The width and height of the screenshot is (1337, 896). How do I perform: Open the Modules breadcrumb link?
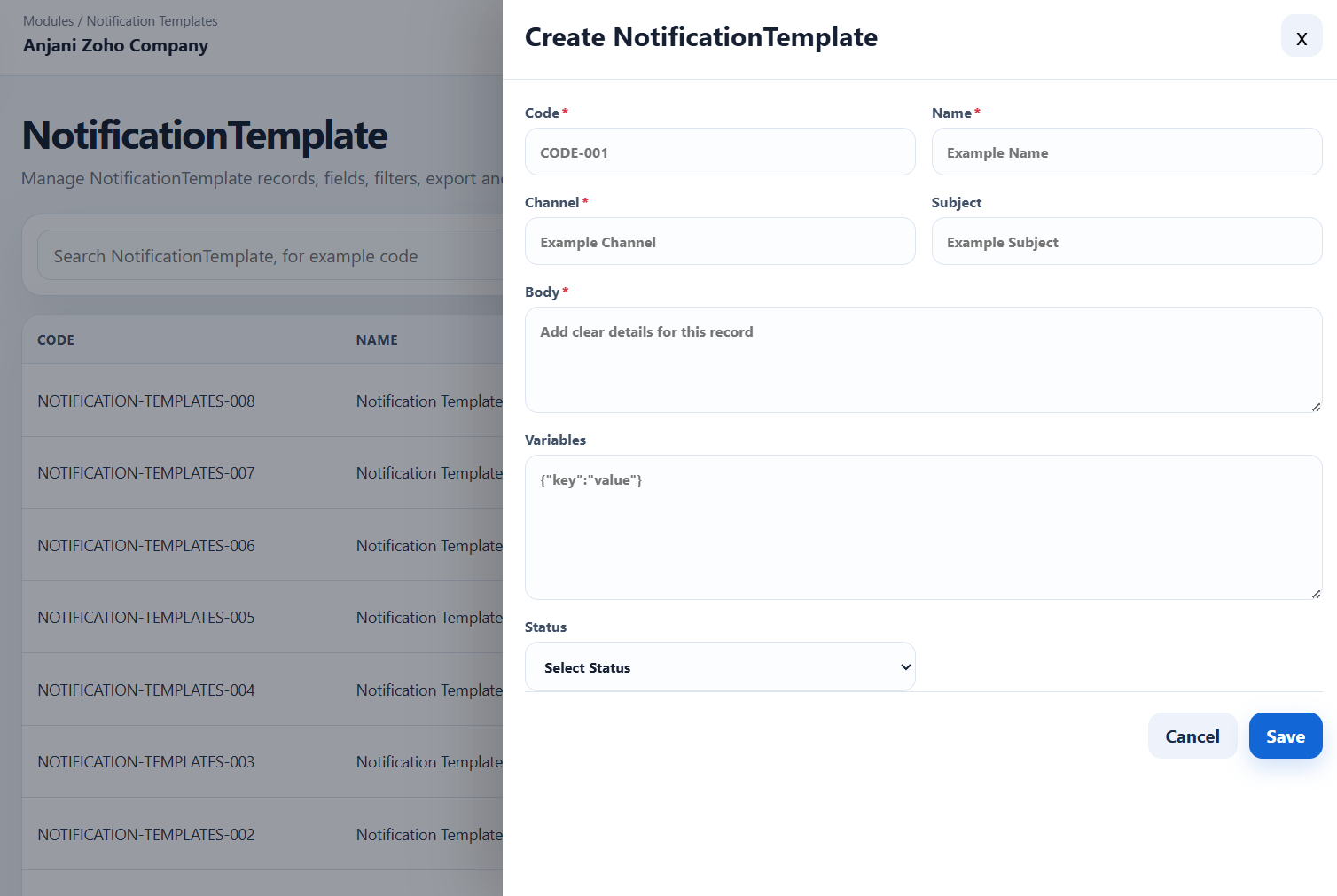pos(49,21)
